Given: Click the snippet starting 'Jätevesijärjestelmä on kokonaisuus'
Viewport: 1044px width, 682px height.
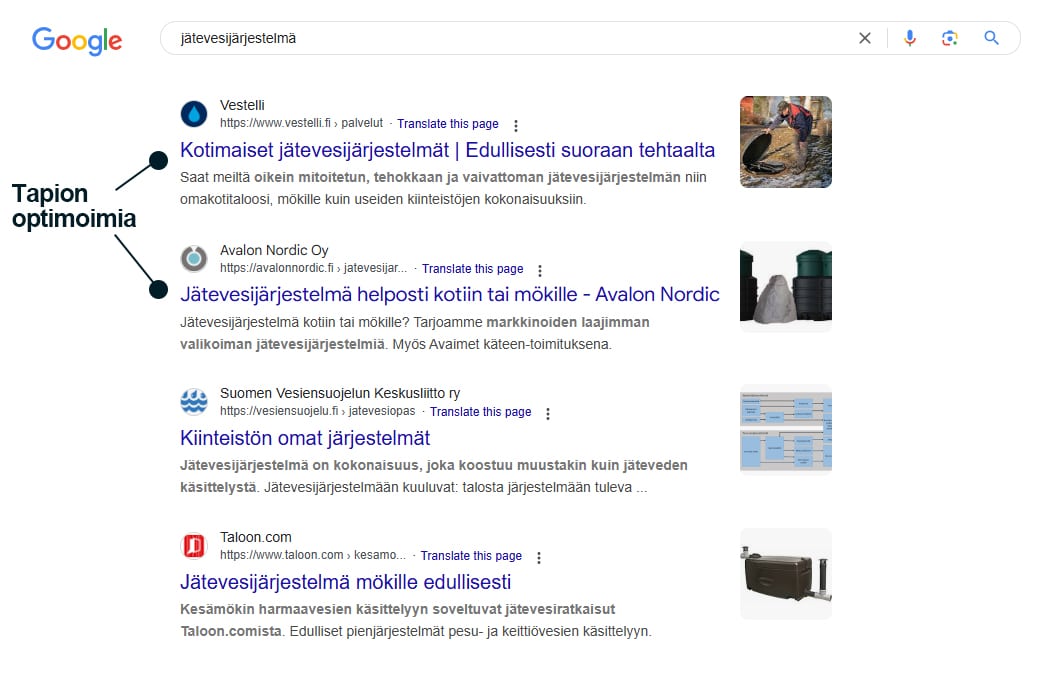Looking at the screenshot, I should point(434,477).
